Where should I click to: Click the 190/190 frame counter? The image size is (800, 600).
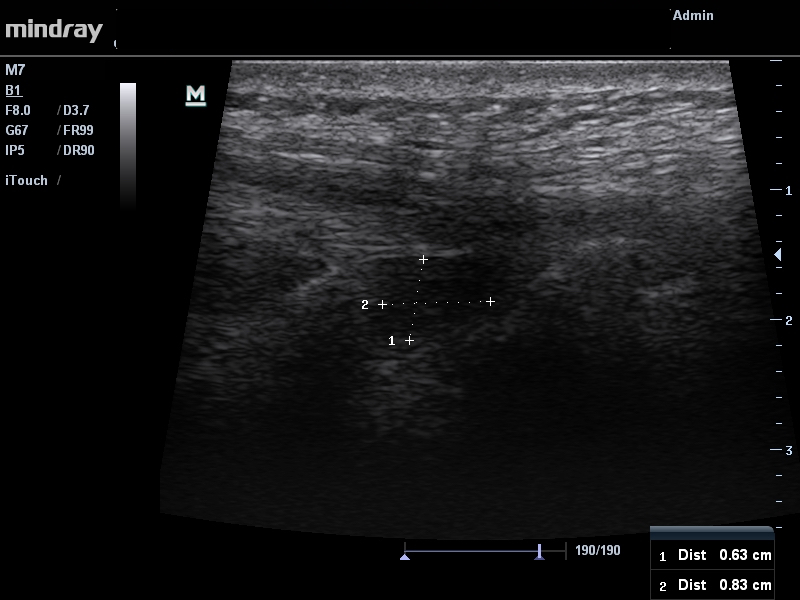[598, 551]
